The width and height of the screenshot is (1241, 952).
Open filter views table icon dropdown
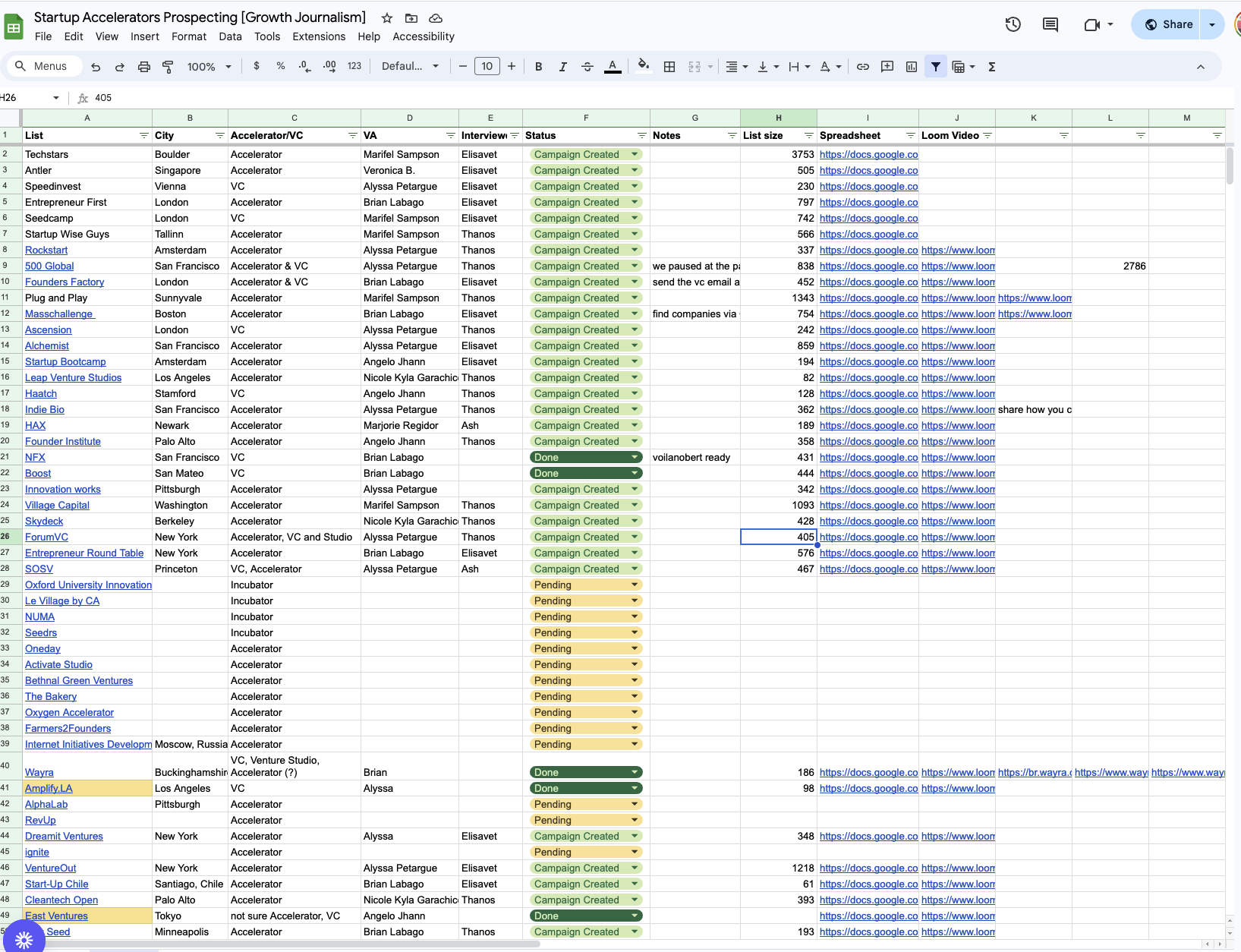click(x=963, y=67)
